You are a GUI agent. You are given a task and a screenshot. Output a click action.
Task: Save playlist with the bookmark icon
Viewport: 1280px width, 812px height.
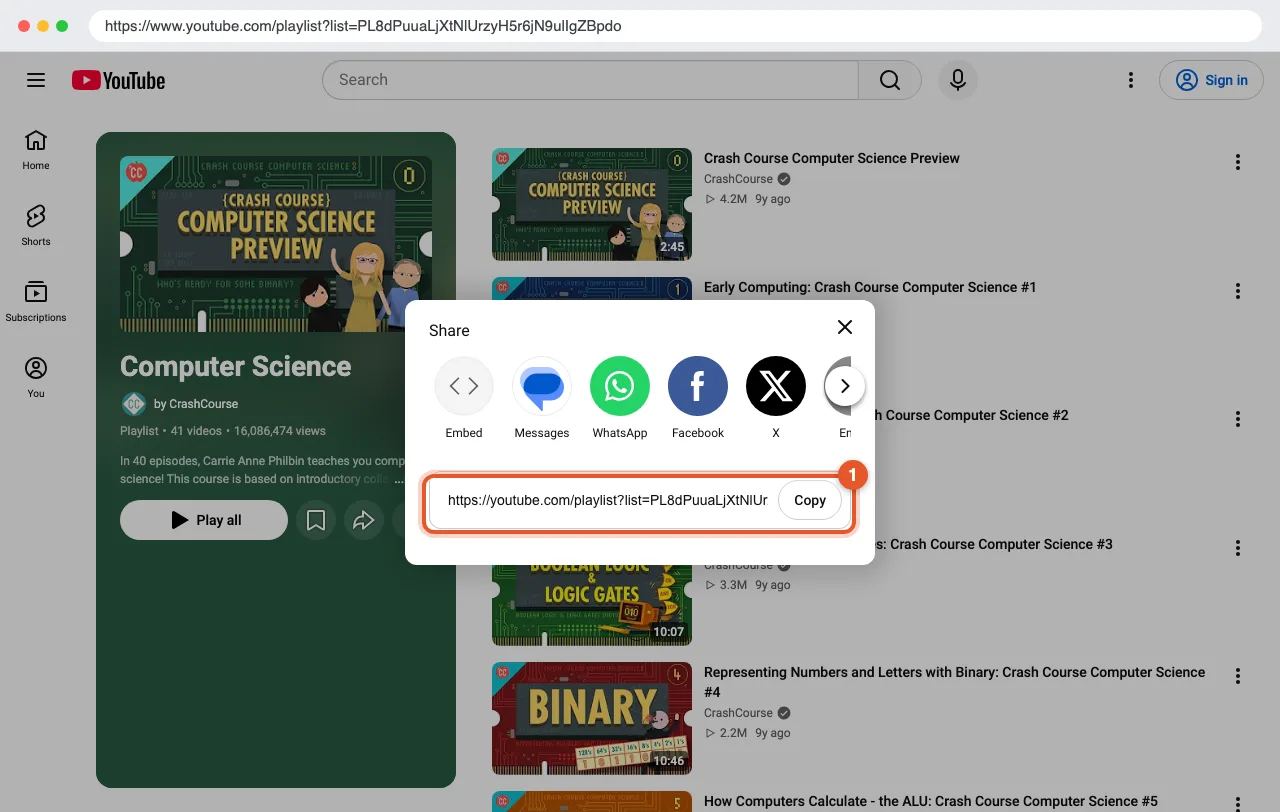click(x=316, y=520)
